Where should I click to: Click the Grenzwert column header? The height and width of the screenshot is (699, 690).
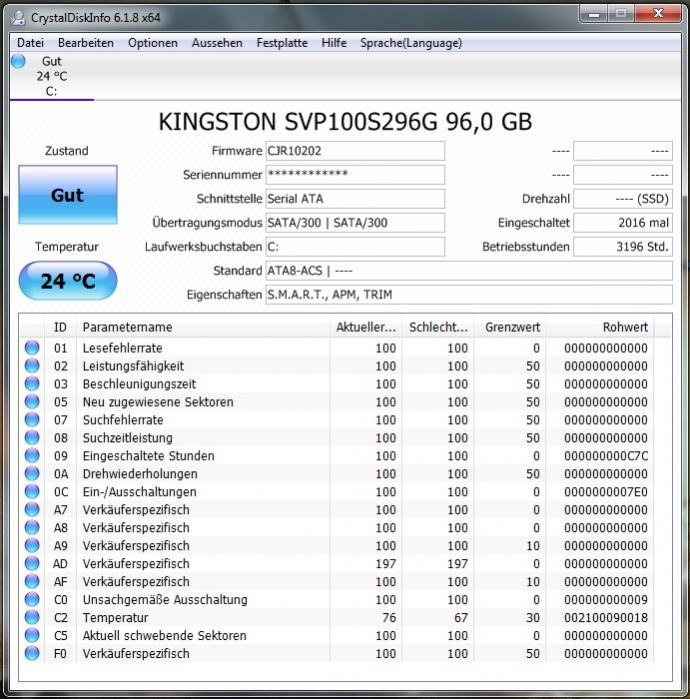pyautogui.click(x=510, y=327)
